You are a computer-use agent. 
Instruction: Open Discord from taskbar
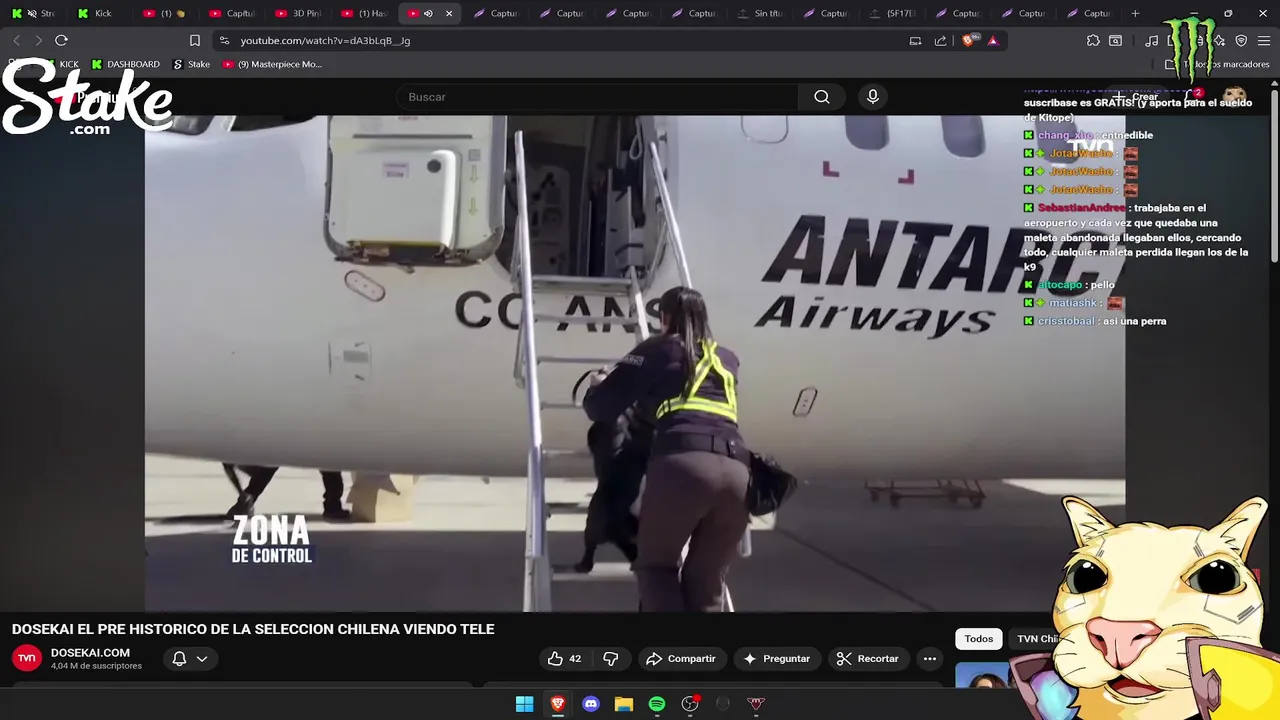pyautogui.click(x=590, y=704)
